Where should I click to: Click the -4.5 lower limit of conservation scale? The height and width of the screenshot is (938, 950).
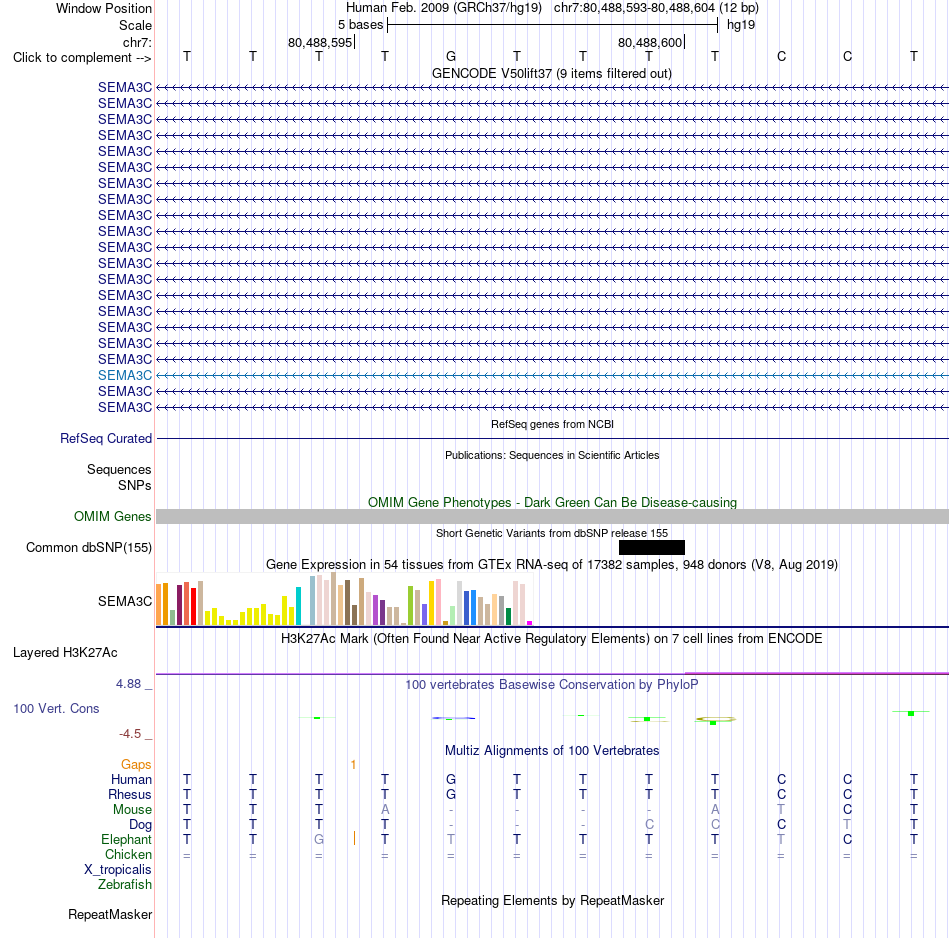pyautogui.click(x=130, y=734)
